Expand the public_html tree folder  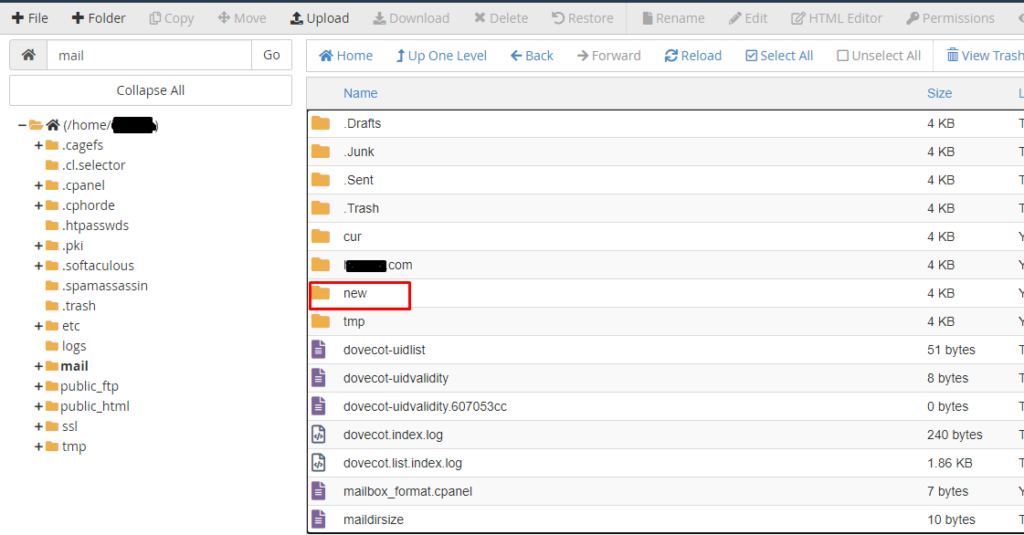click(x=39, y=406)
